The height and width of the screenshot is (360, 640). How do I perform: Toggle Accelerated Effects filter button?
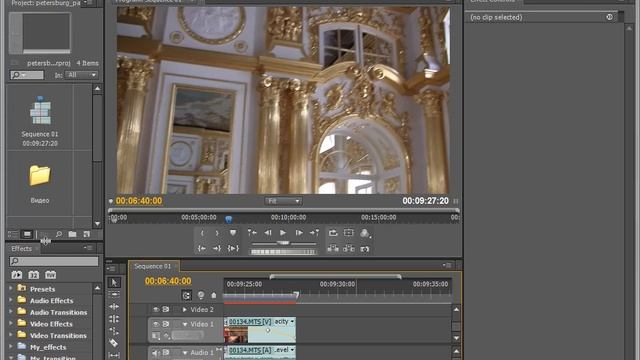pyautogui.click(x=17, y=275)
